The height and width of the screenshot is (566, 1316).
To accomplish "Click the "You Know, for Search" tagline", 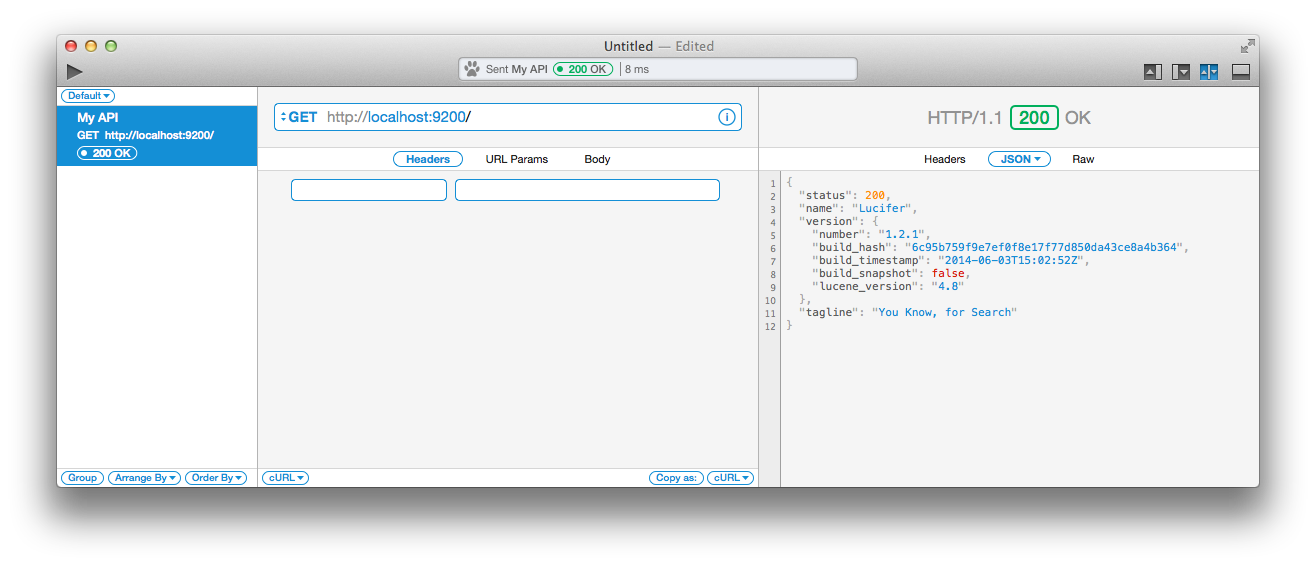I will pyautogui.click(x=944, y=312).
